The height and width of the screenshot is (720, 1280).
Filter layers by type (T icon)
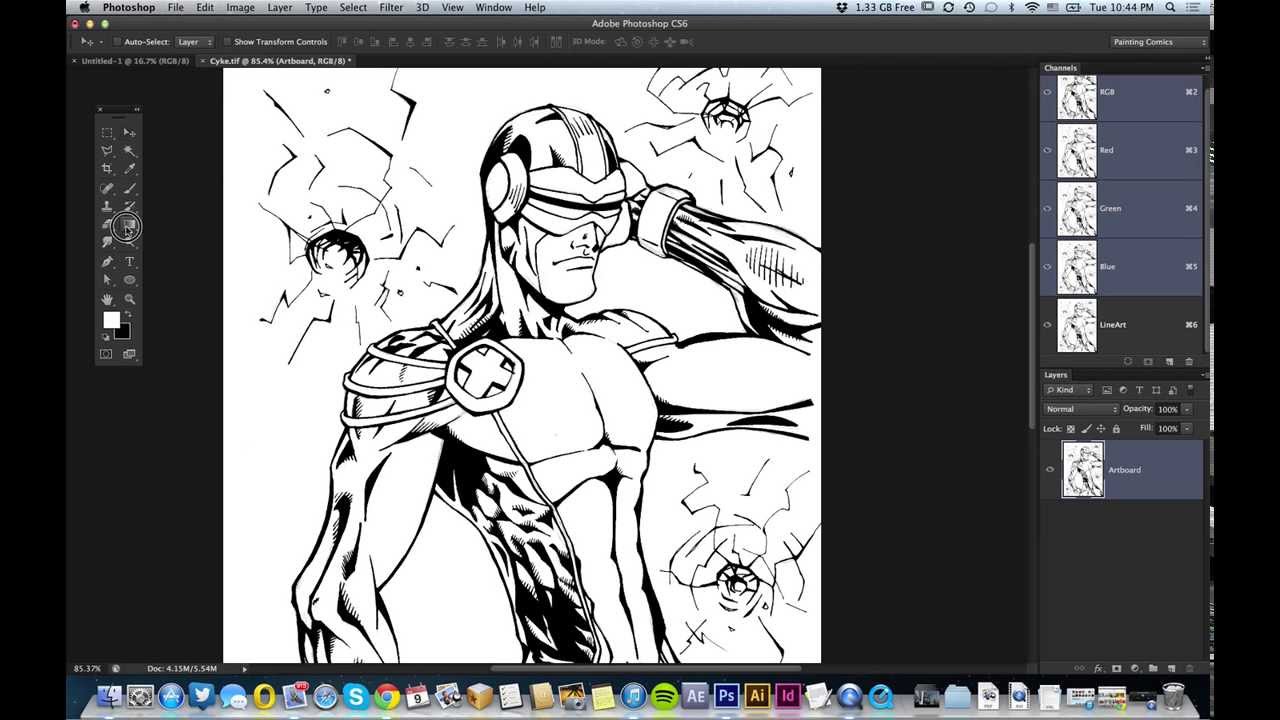[x=1139, y=390]
